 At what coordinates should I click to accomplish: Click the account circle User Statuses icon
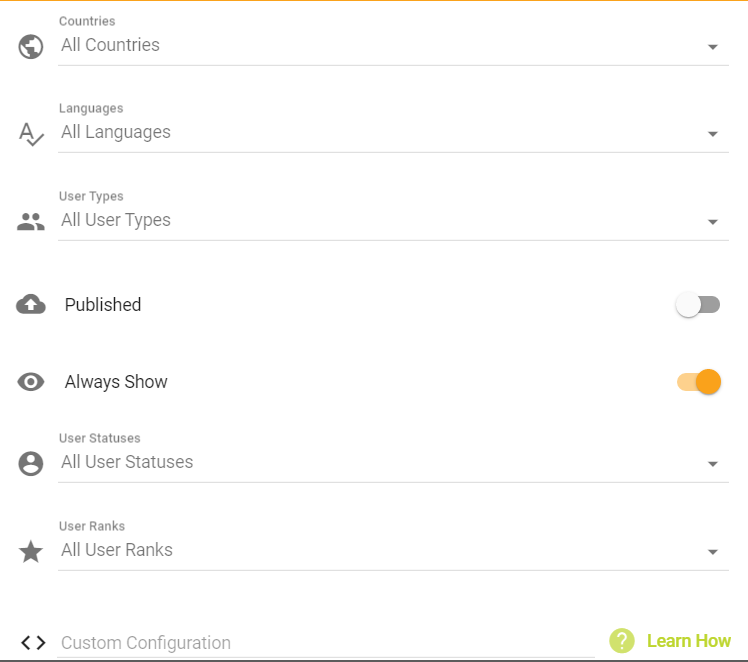[31, 464]
